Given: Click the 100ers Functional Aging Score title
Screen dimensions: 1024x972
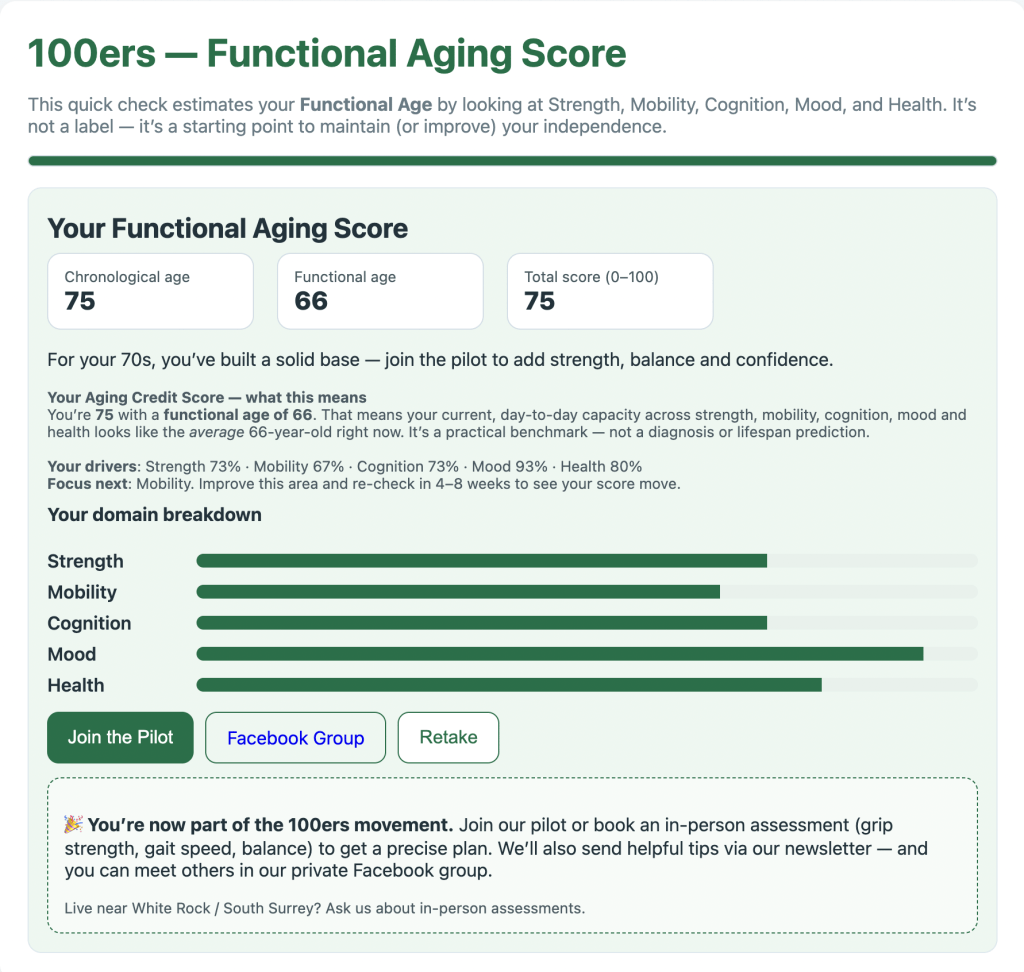Looking at the screenshot, I should pyautogui.click(x=327, y=54).
